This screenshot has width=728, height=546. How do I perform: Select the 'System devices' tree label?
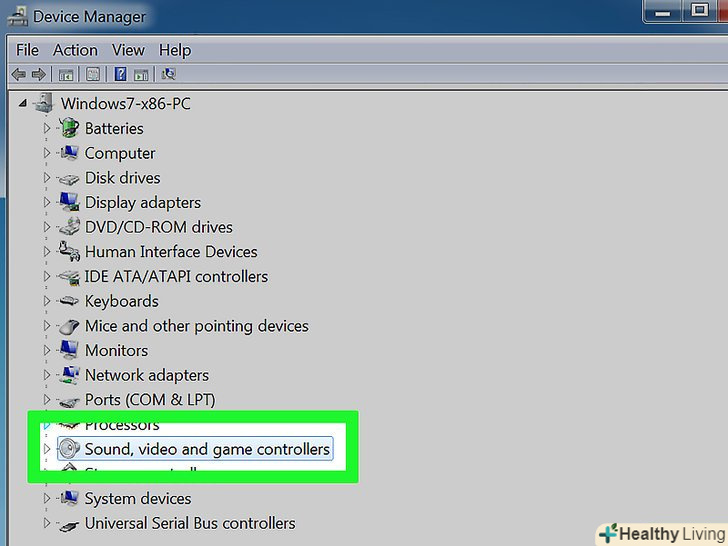pyautogui.click(x=138, y=498)
